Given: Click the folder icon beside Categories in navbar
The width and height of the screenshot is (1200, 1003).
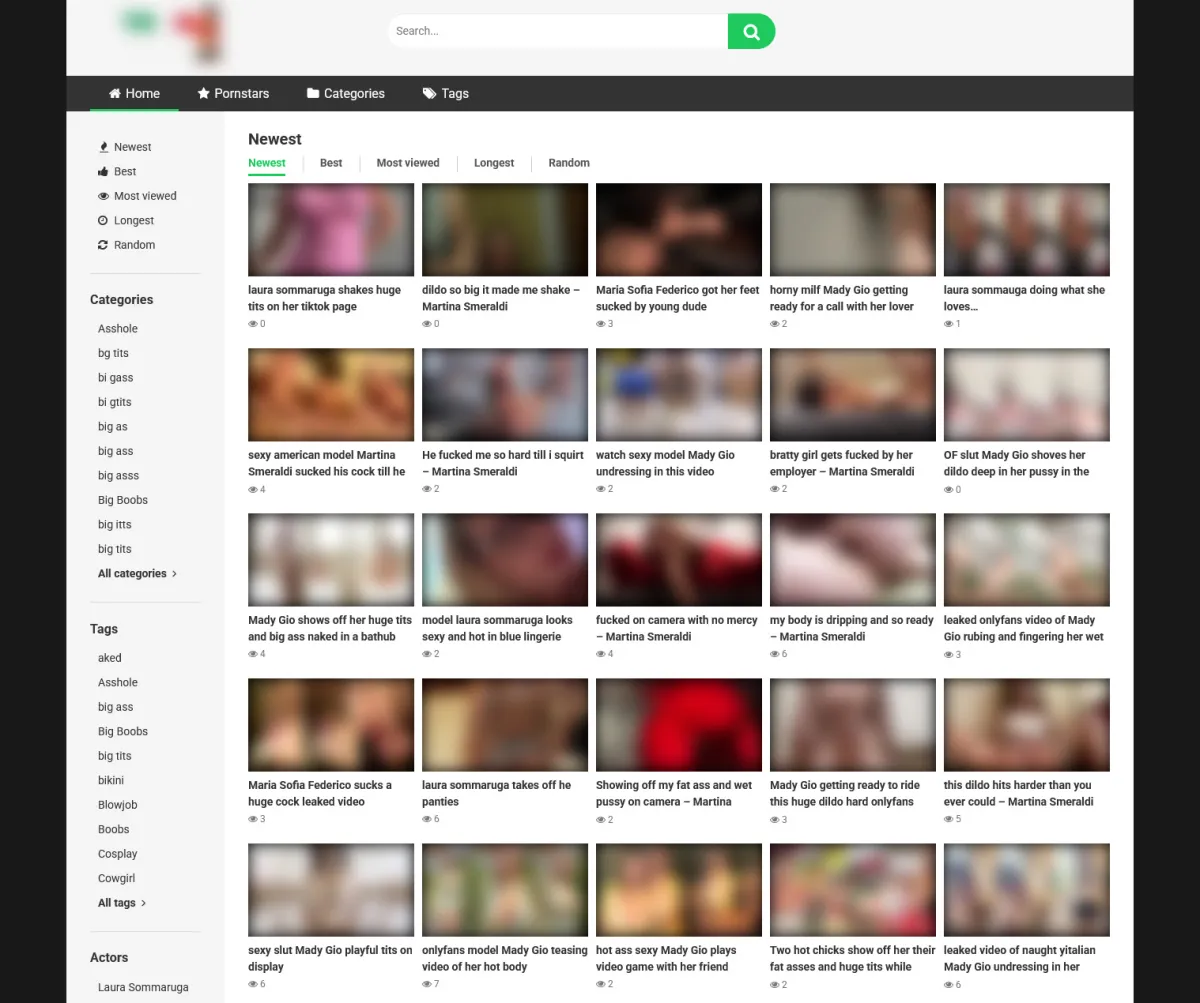Looking at the screenshot, I should click(x=313, y=93).
